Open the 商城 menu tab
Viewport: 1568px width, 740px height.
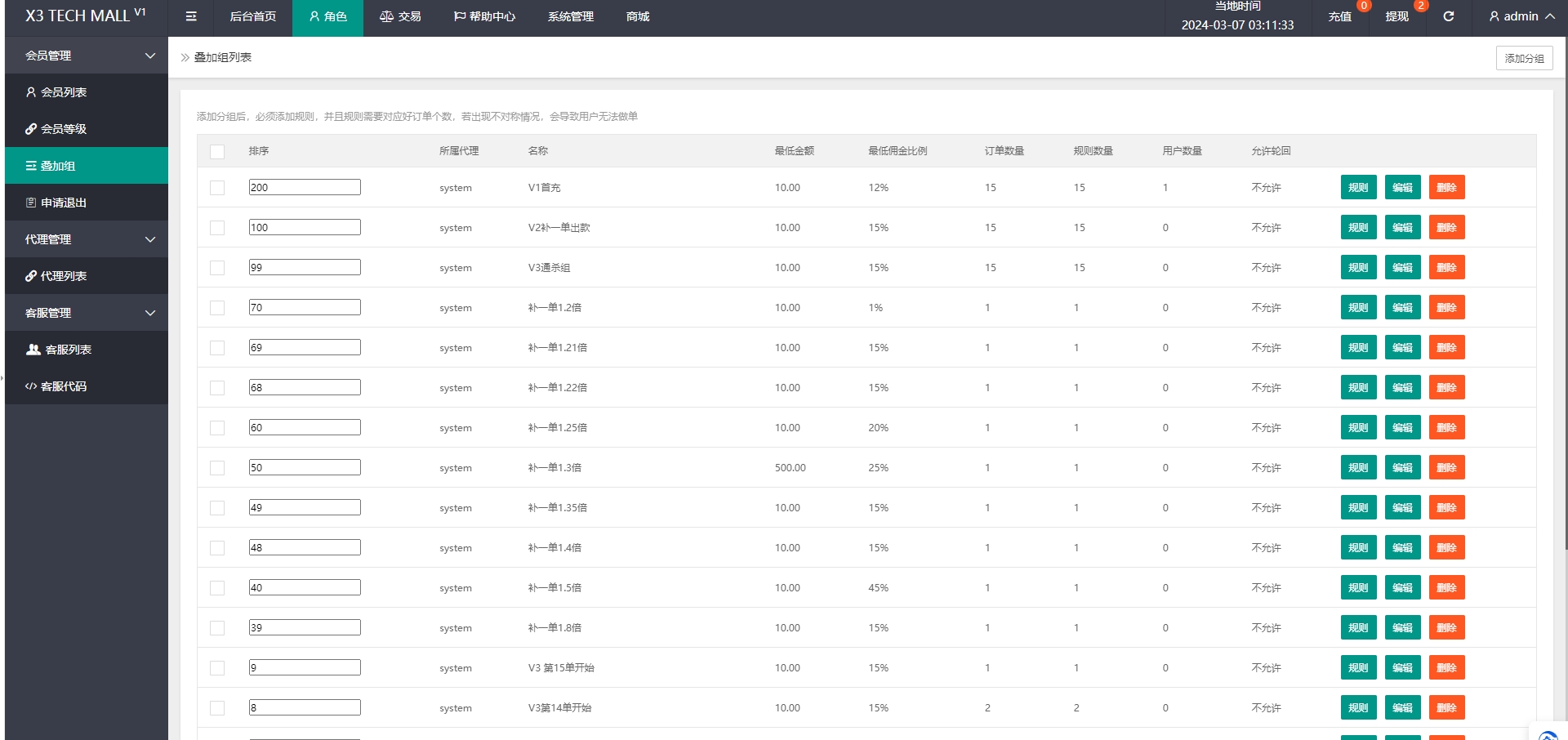[638, 16]
